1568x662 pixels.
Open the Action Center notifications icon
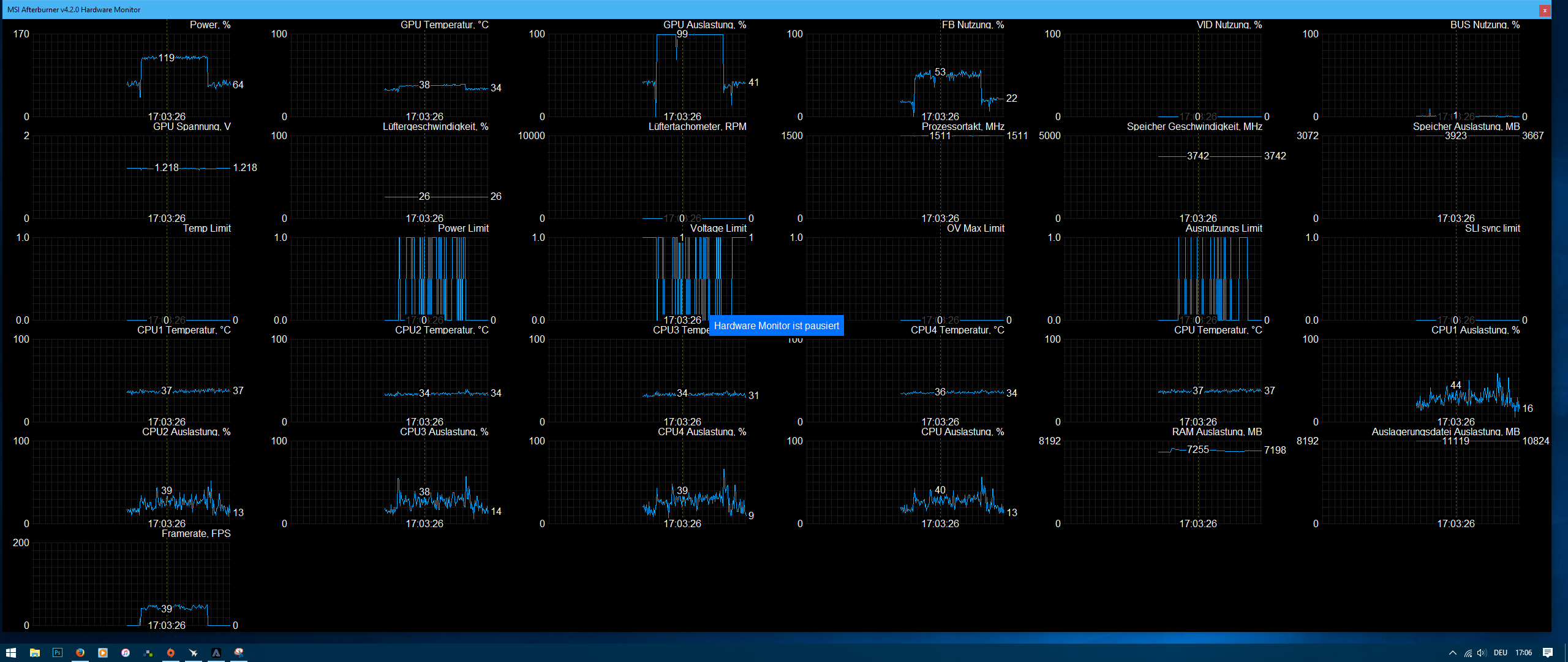coord(1548,653)
